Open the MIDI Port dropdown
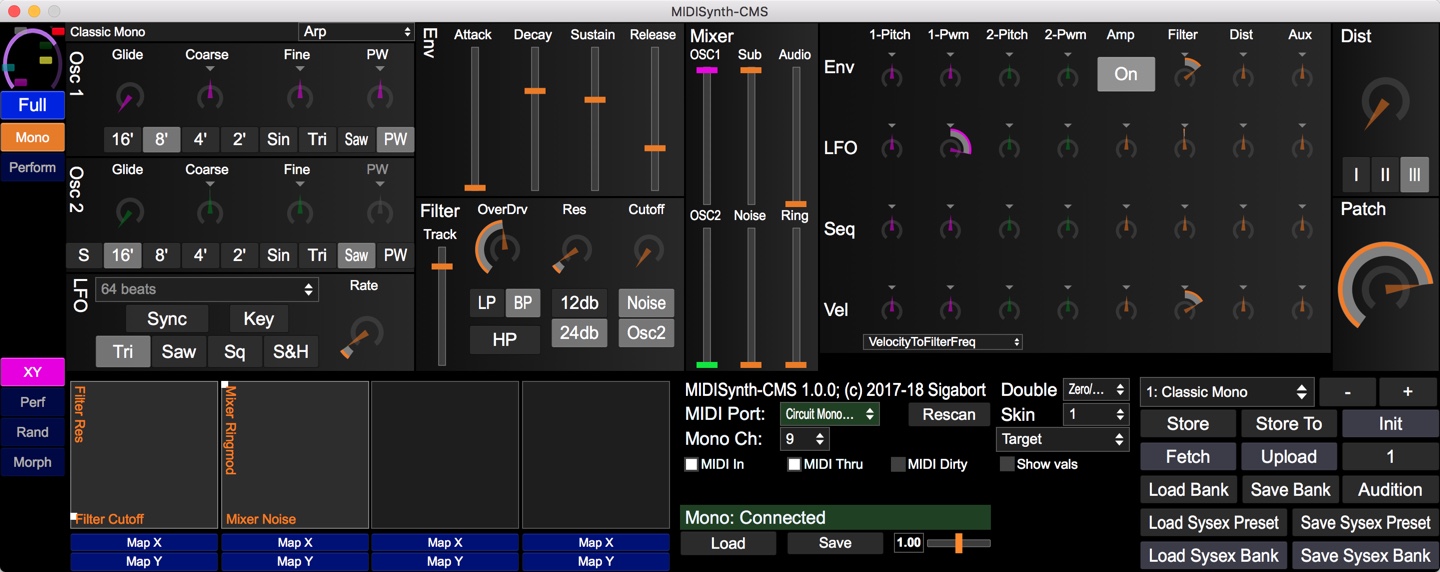 click(x=829, y=414)
